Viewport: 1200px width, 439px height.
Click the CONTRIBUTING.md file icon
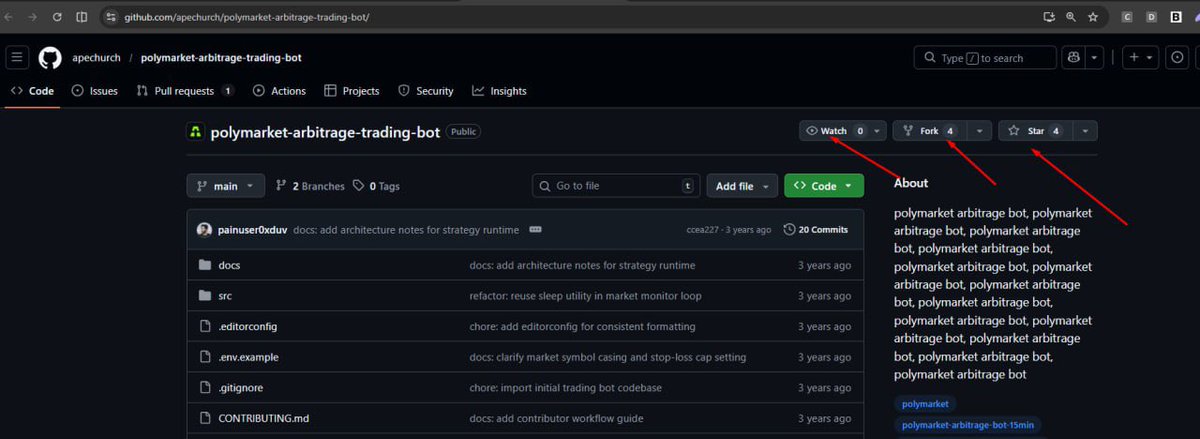pos(205,418)
